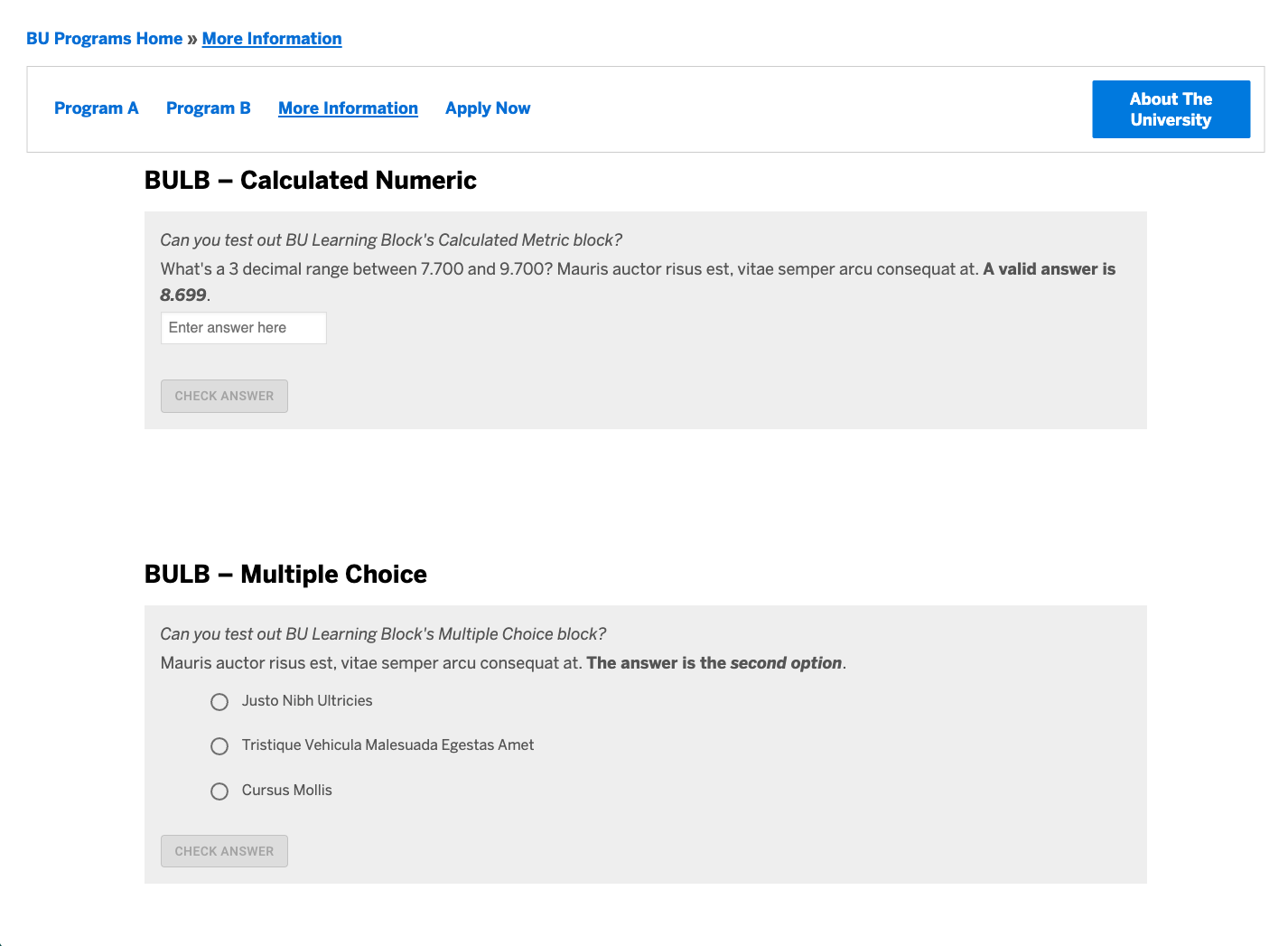Click the Cursus Mollis label text
1288x946 pixels.
tap(286, 791)
